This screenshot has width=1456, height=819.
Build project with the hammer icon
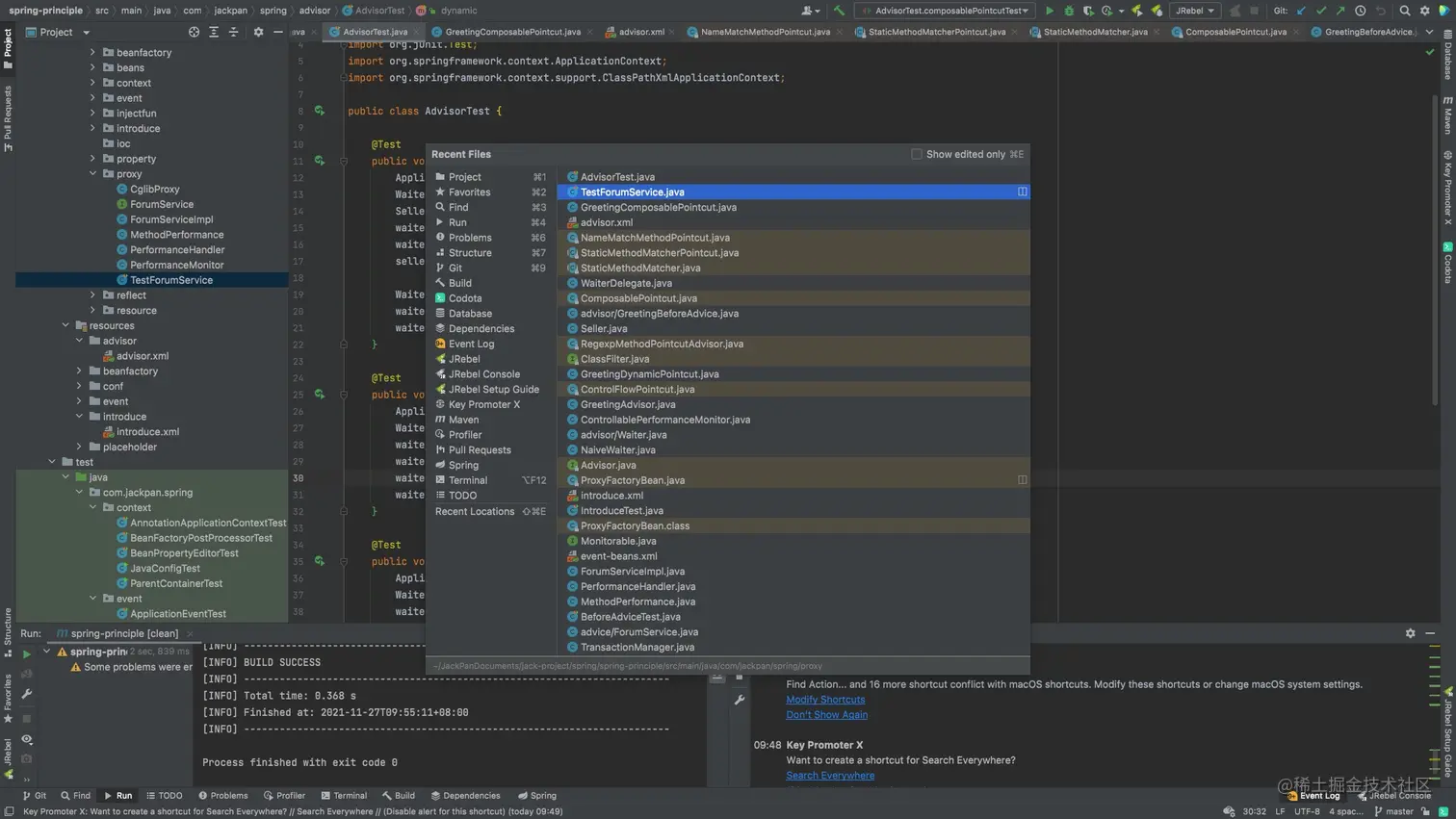[839, 11]
